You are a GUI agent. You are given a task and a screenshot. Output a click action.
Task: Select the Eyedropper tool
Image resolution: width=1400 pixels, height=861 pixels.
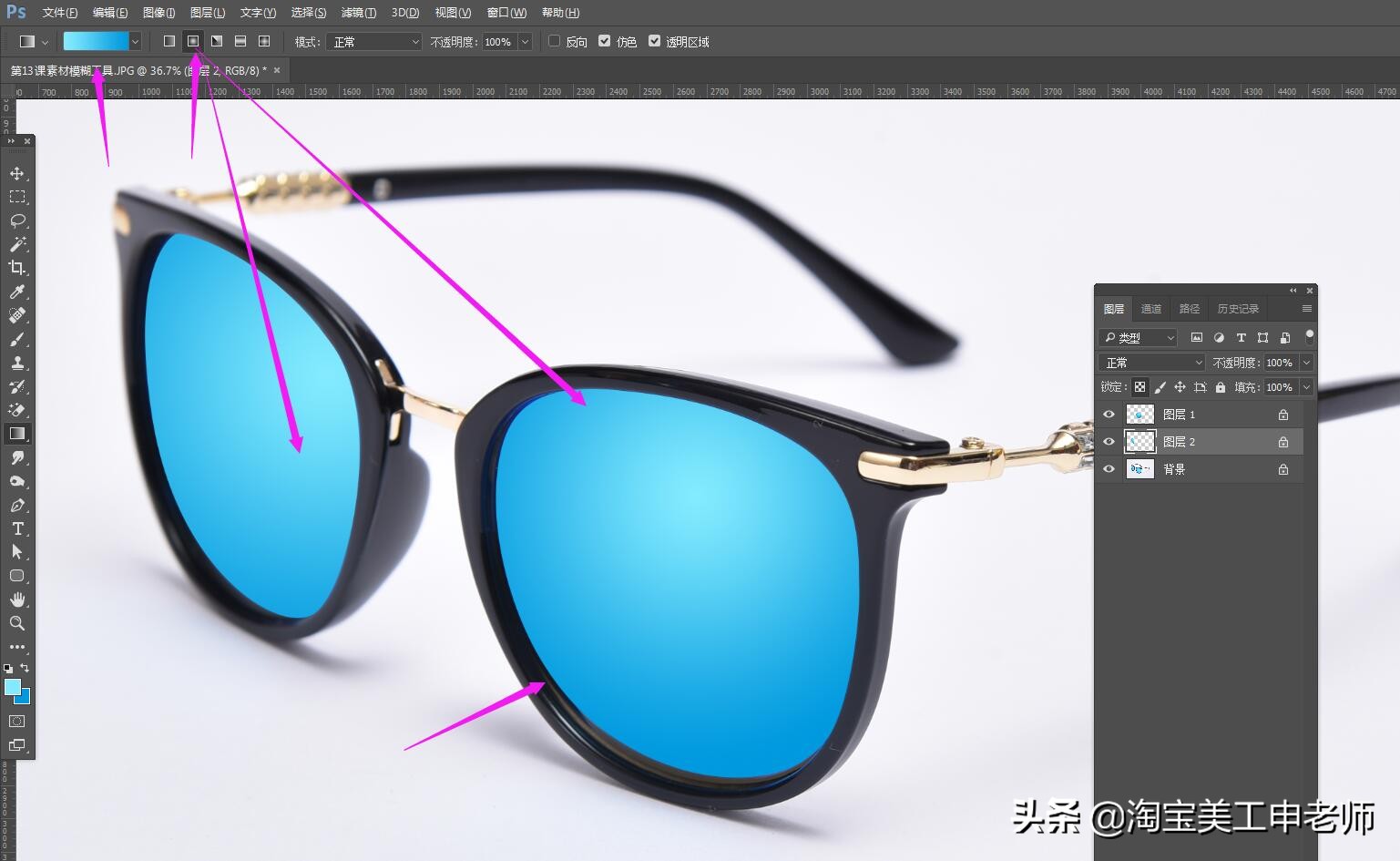click(17, 292)
